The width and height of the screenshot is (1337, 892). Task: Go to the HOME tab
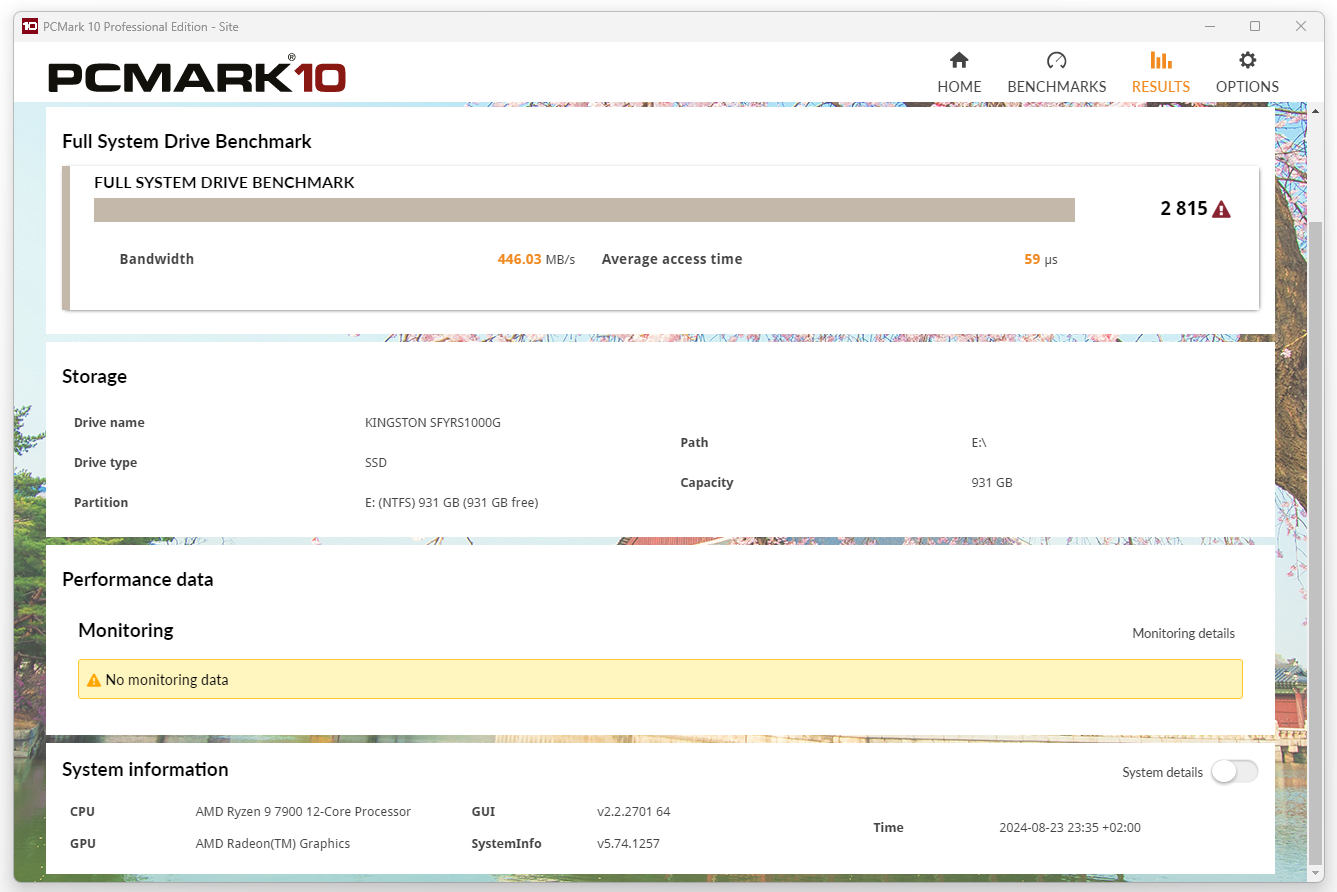959,72
